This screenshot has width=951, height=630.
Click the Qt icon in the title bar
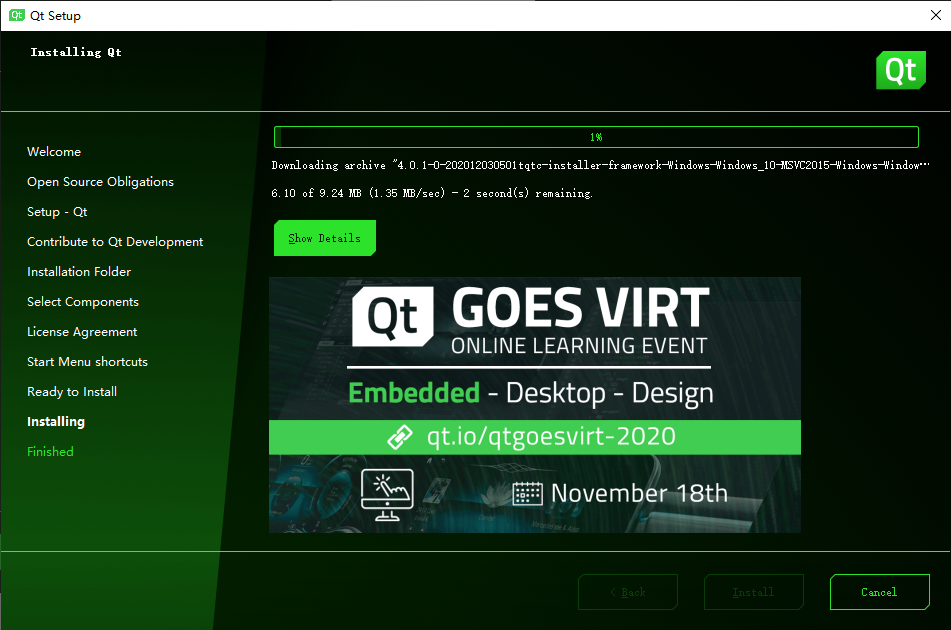pyautogui.click(x=16, y=15)
